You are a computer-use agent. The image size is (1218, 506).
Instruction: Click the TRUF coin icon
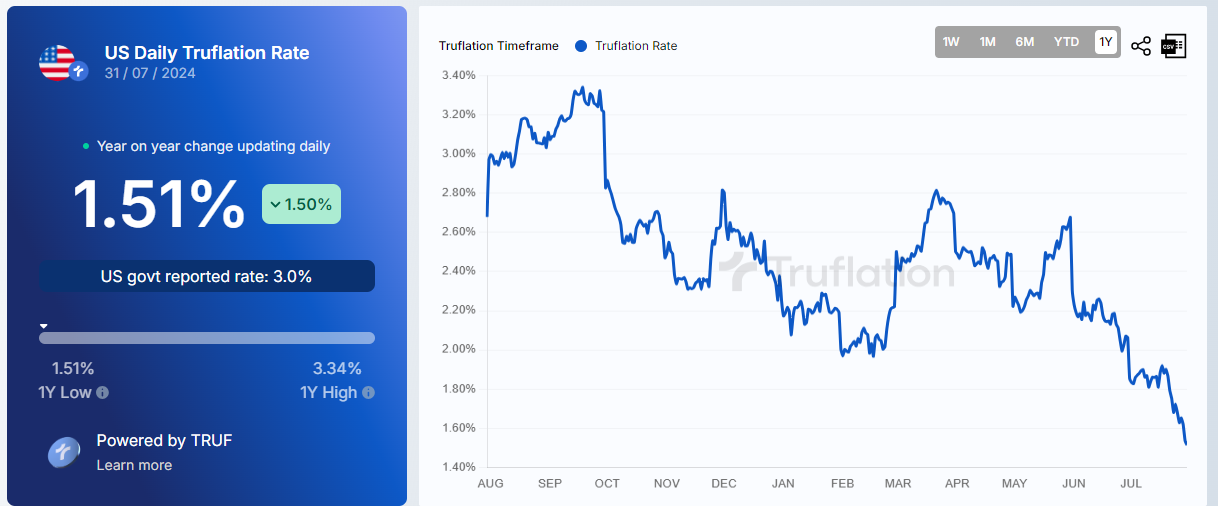pos(64,452)
